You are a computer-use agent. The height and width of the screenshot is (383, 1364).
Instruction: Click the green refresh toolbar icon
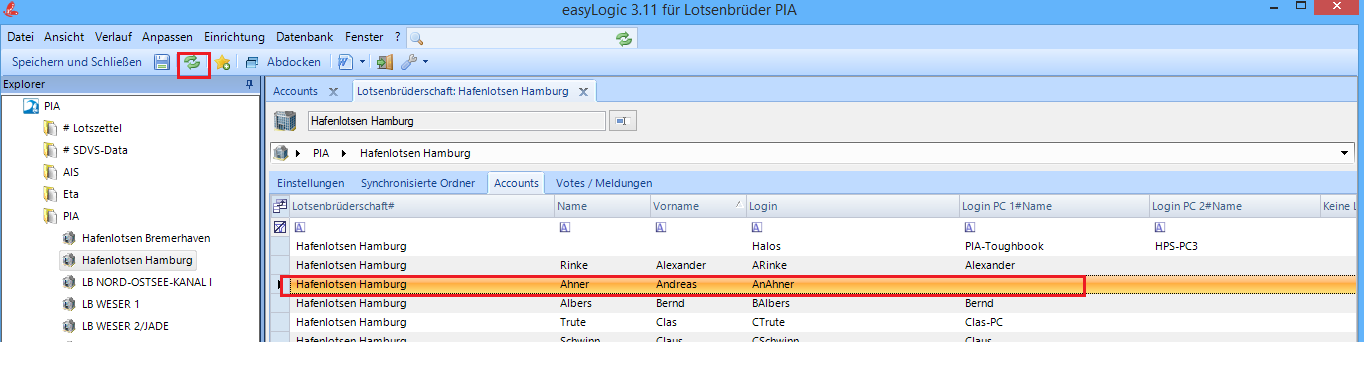pos(193,62)
